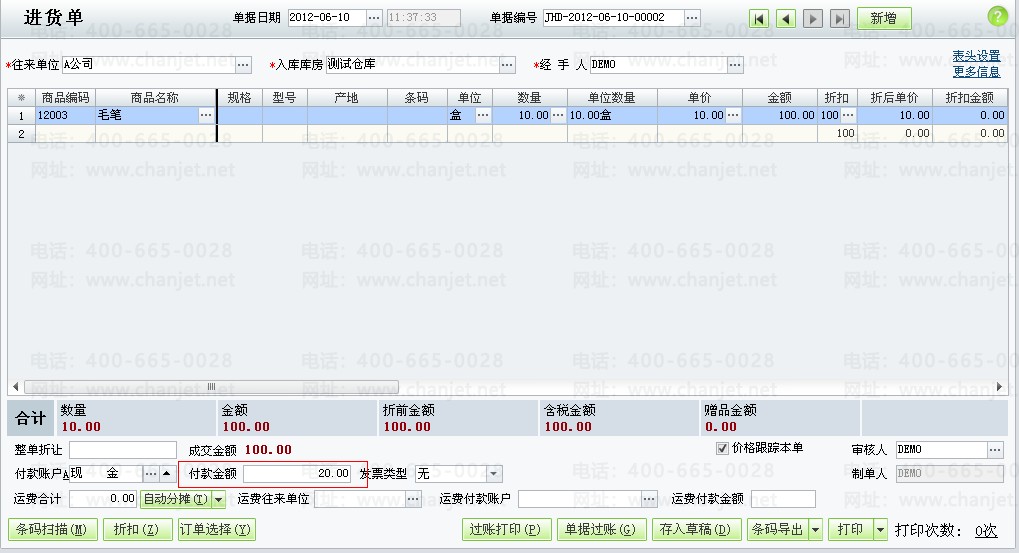Go to the next record
This screenshot has width=1019, height=553.
[813, 19]
